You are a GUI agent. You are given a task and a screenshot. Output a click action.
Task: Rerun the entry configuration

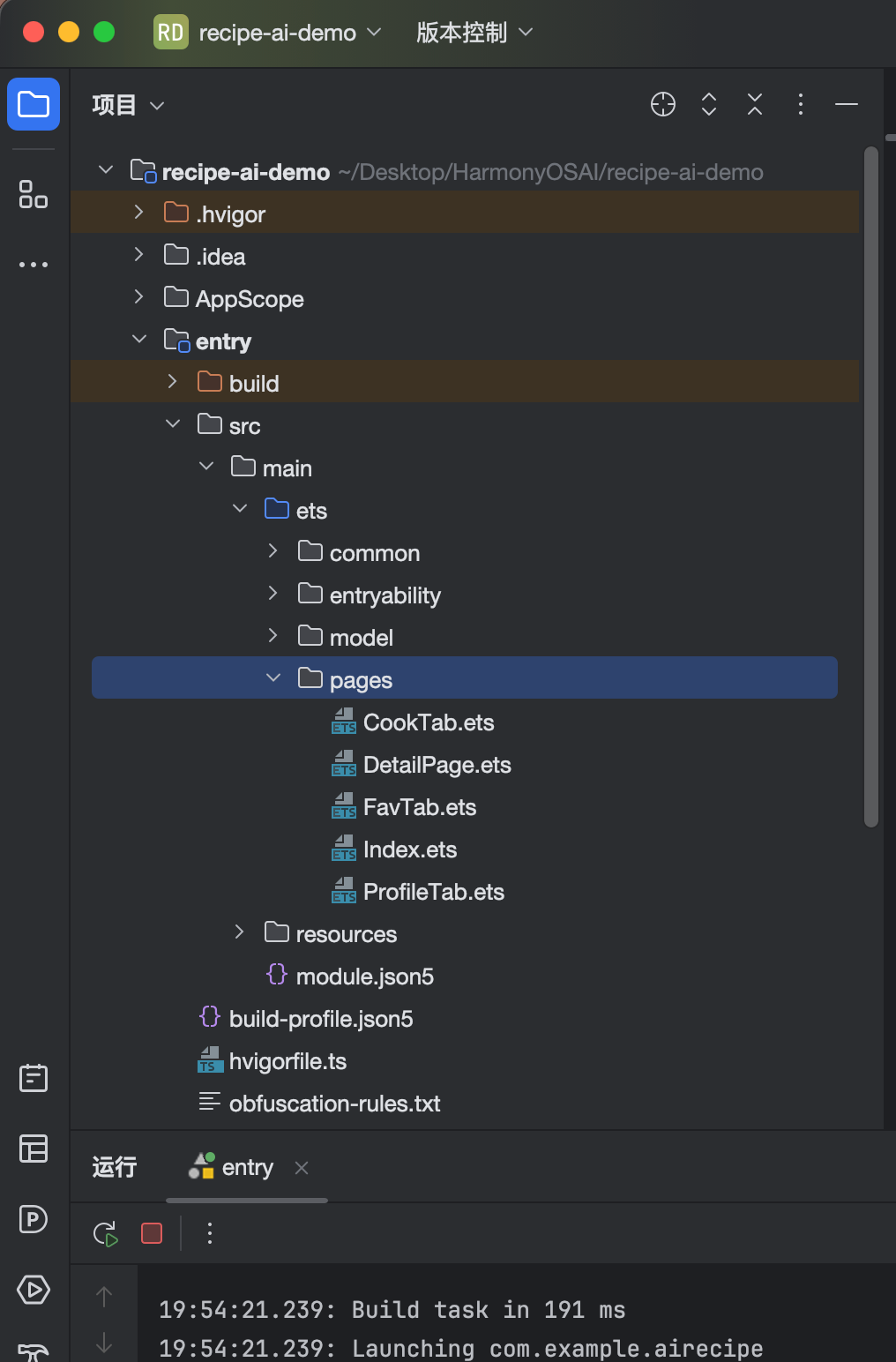tap(106, 1233)
